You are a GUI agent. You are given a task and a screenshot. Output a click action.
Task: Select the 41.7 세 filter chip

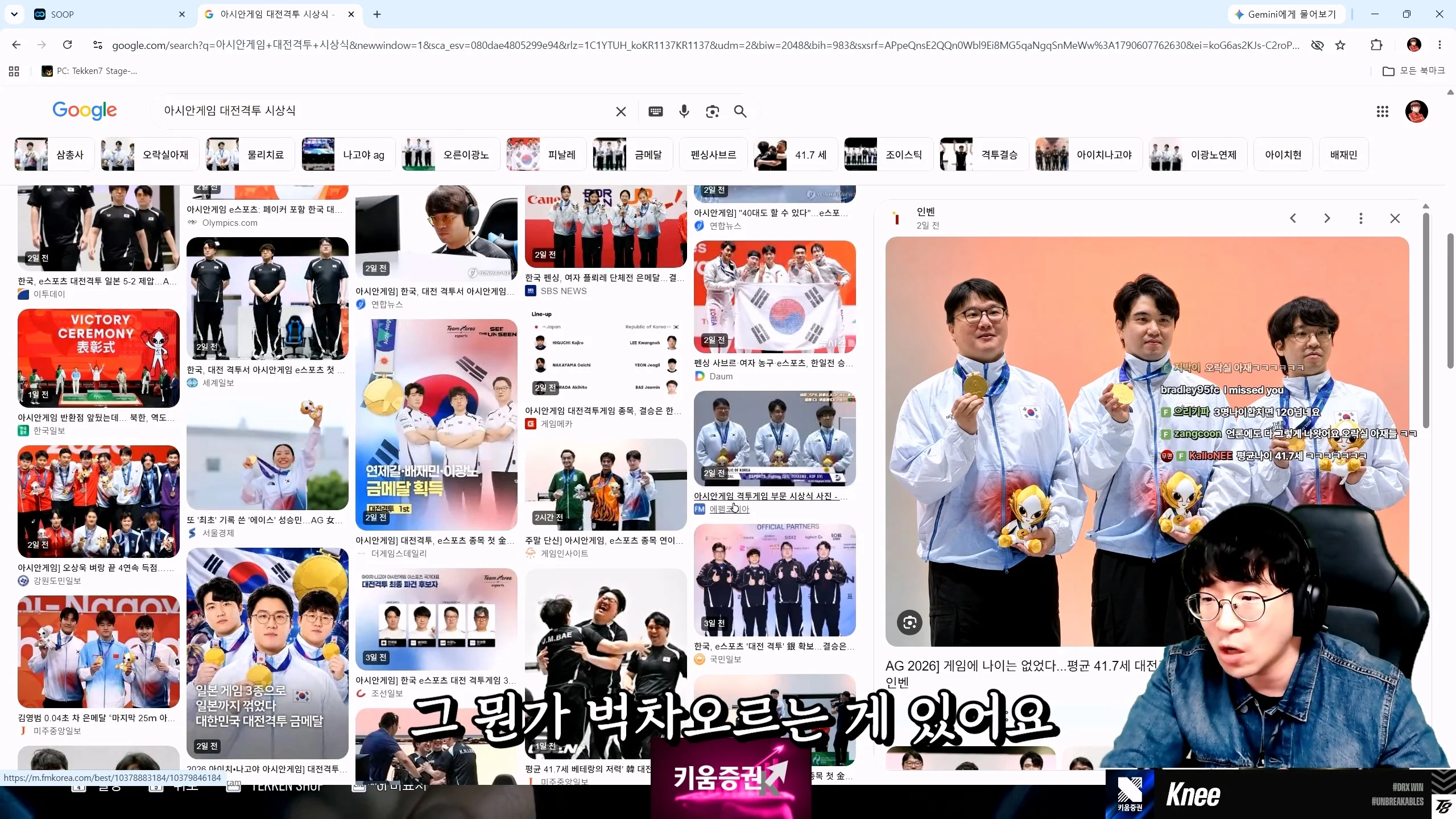pos(795,155)
